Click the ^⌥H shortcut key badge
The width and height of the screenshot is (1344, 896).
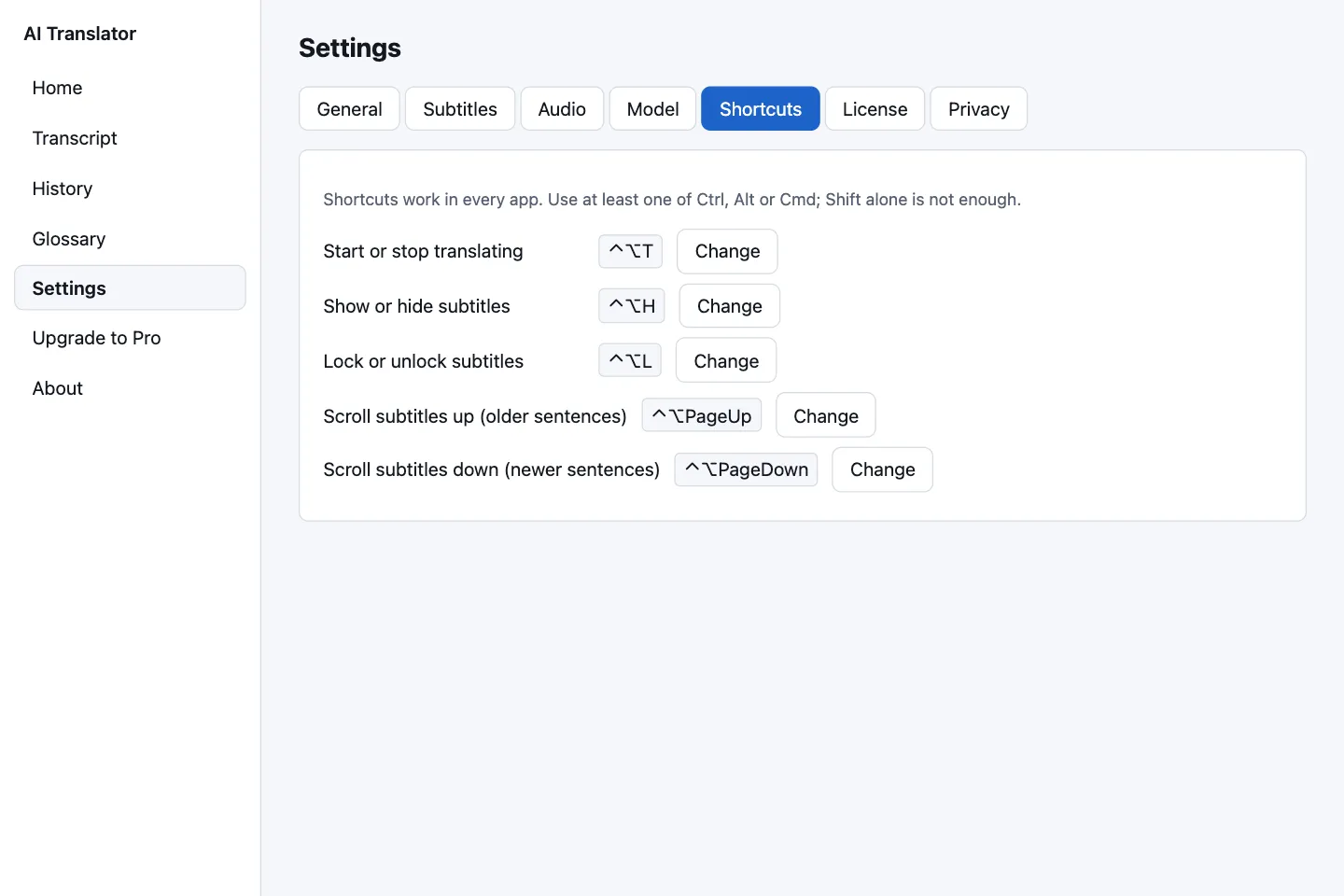(632, 306)
